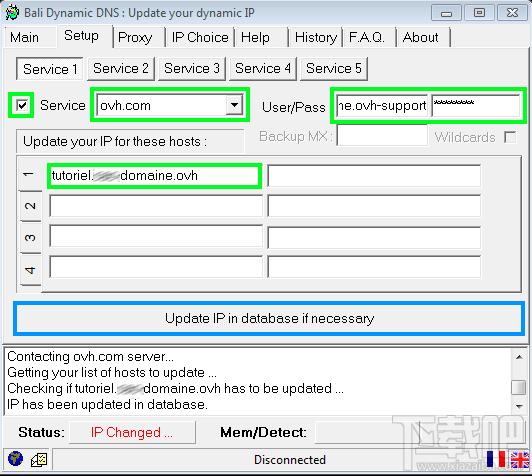Click the second host field in row 4
532x476 pixels.
tap(374, 267)
